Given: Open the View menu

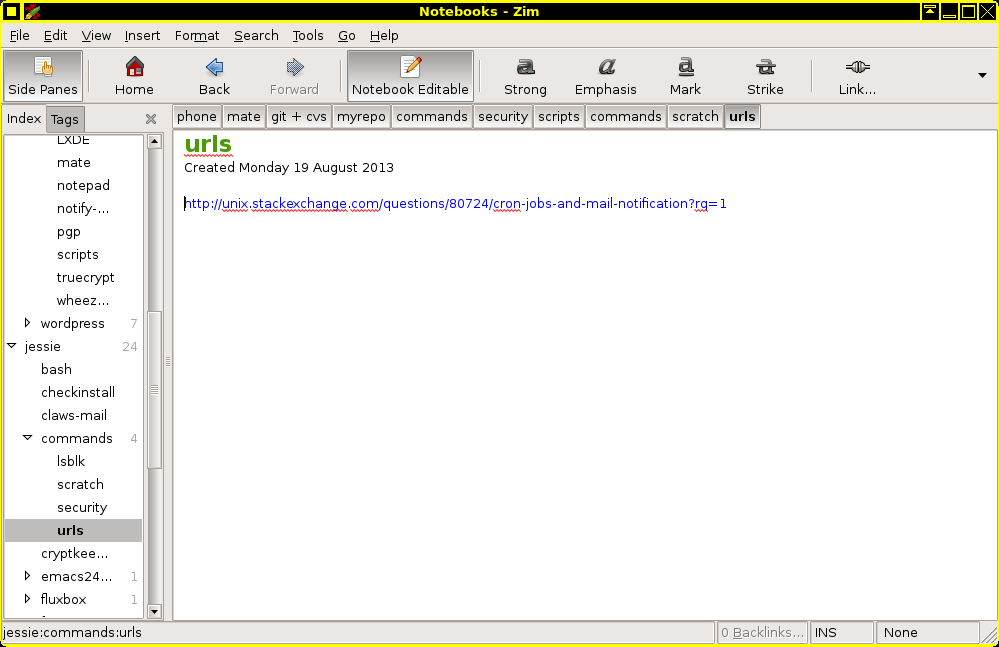Looking at the screenshot, I should [x=96, y=36].
